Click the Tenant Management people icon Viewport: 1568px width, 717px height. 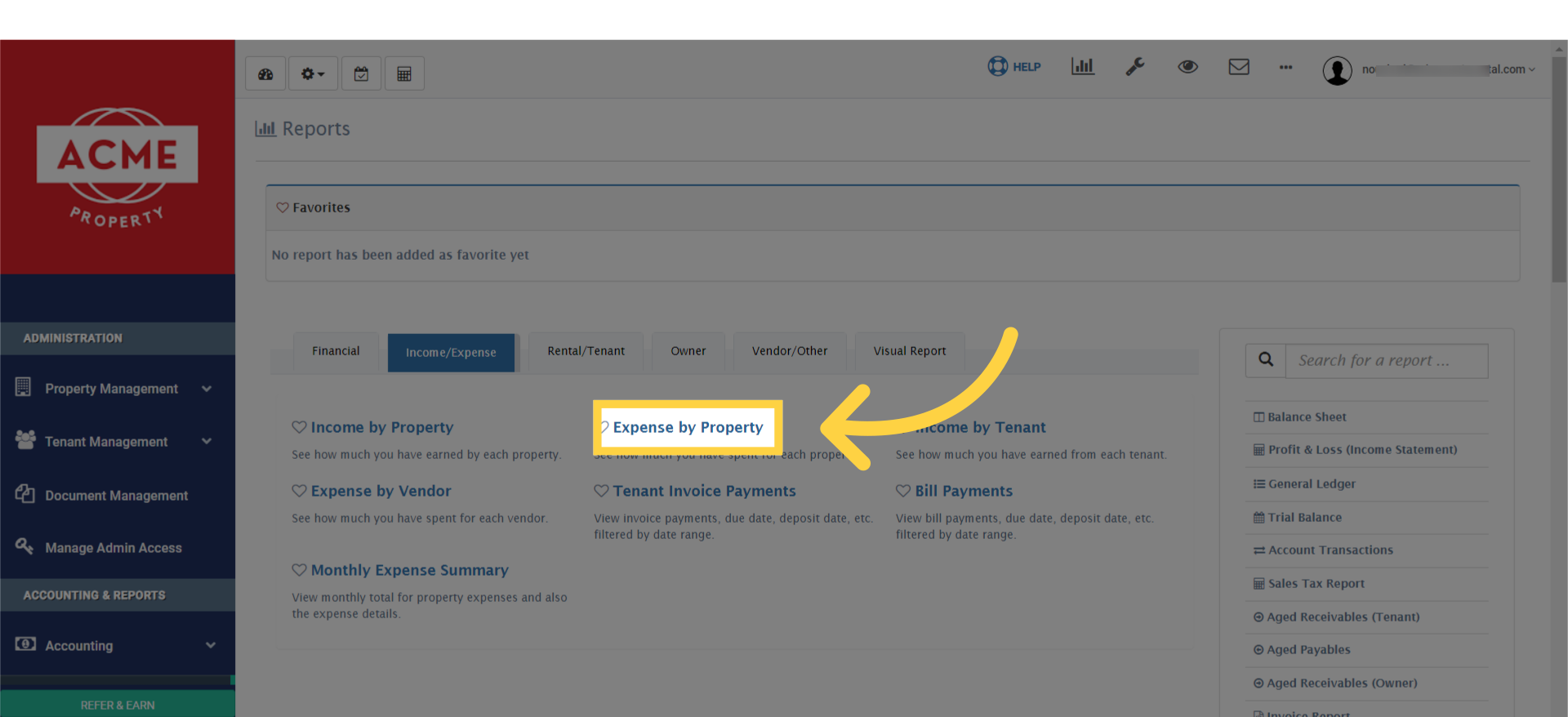25,439
